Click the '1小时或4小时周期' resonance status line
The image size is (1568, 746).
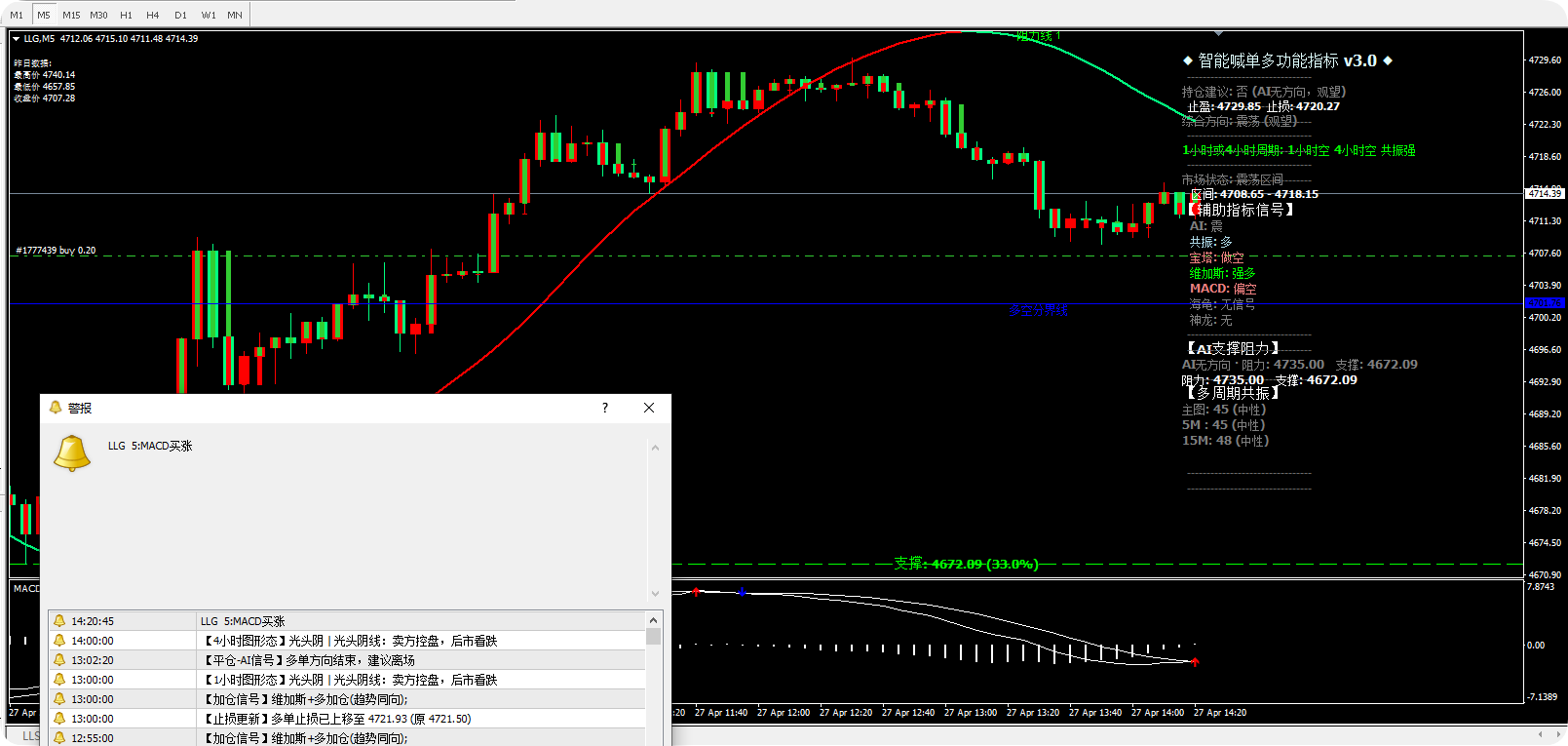(x=1299, y=150)
